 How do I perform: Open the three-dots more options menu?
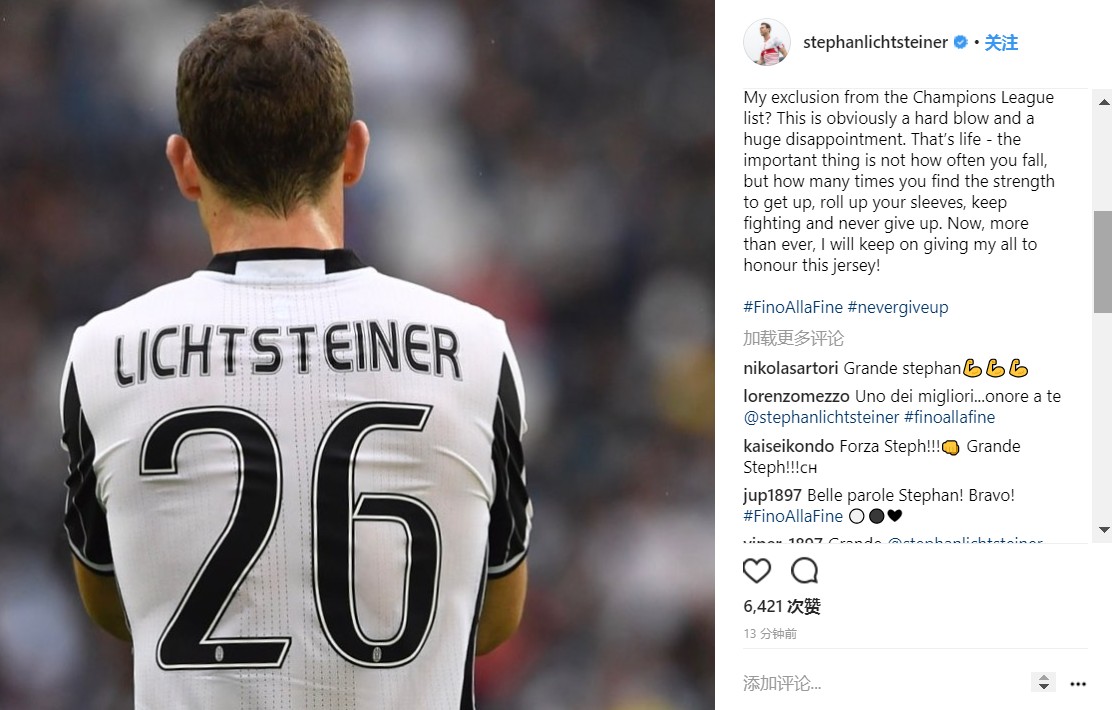tap(1078, 684)
